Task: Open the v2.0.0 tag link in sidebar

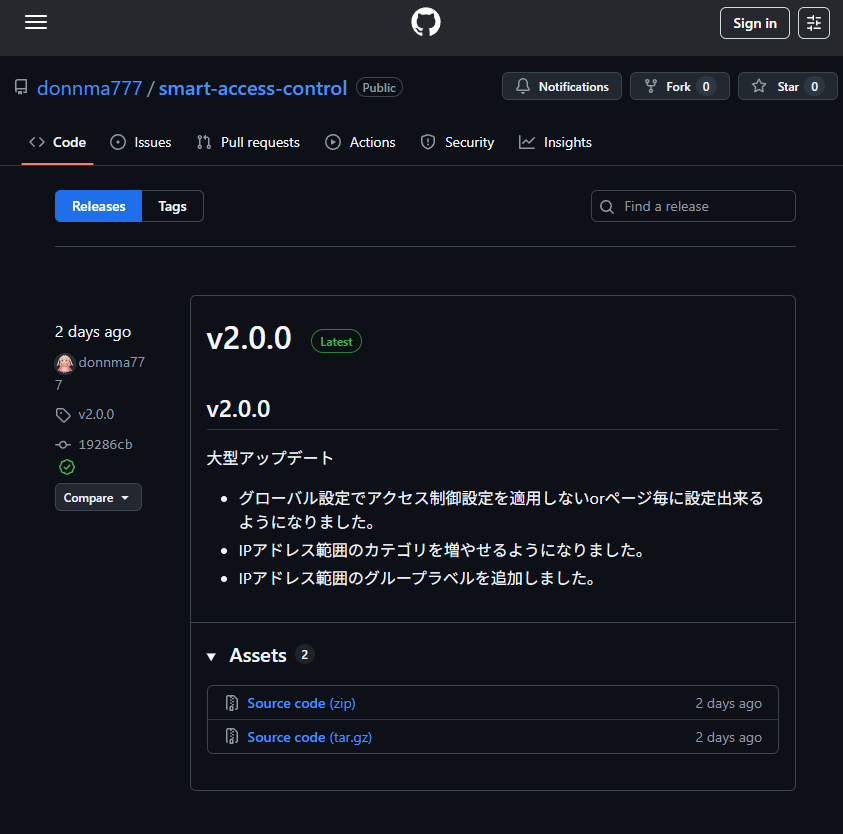Action: click(x=96, y=414)
